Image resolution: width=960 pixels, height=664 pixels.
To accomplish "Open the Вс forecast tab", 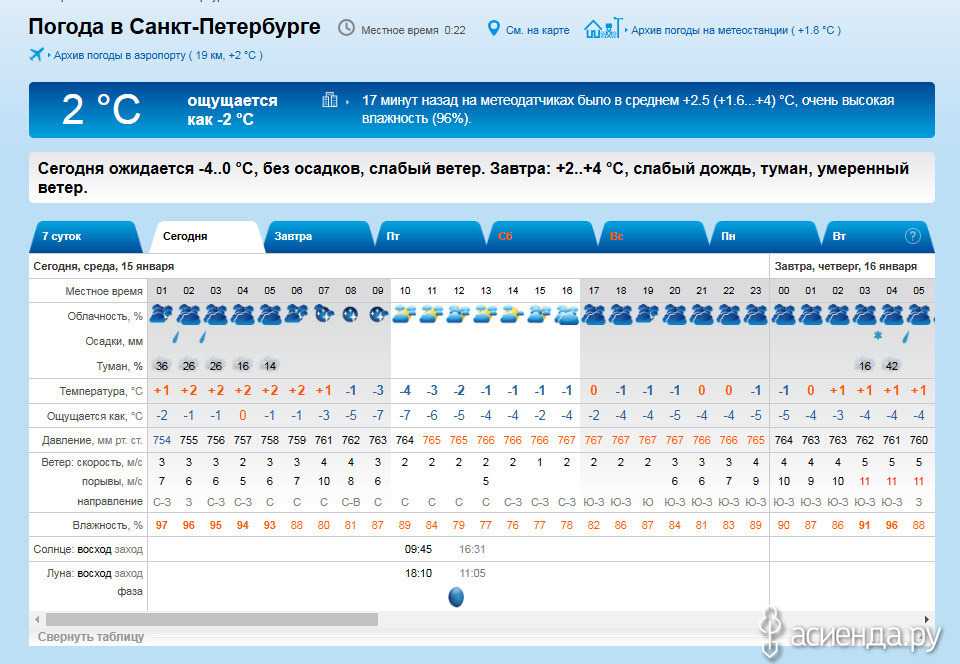I will (x=653, y=236).
